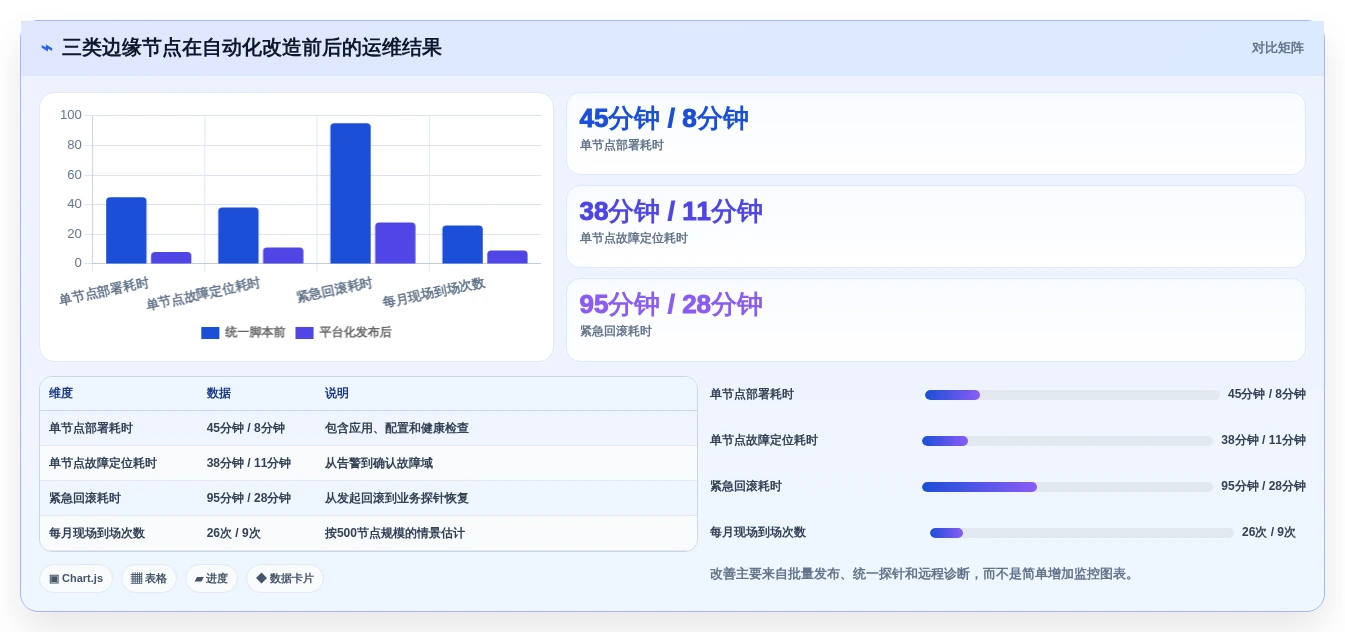Select the 紧急回滚耗时 table row label
The width and height of the screenshot is (1345, 632).
[x=85, y=498]
